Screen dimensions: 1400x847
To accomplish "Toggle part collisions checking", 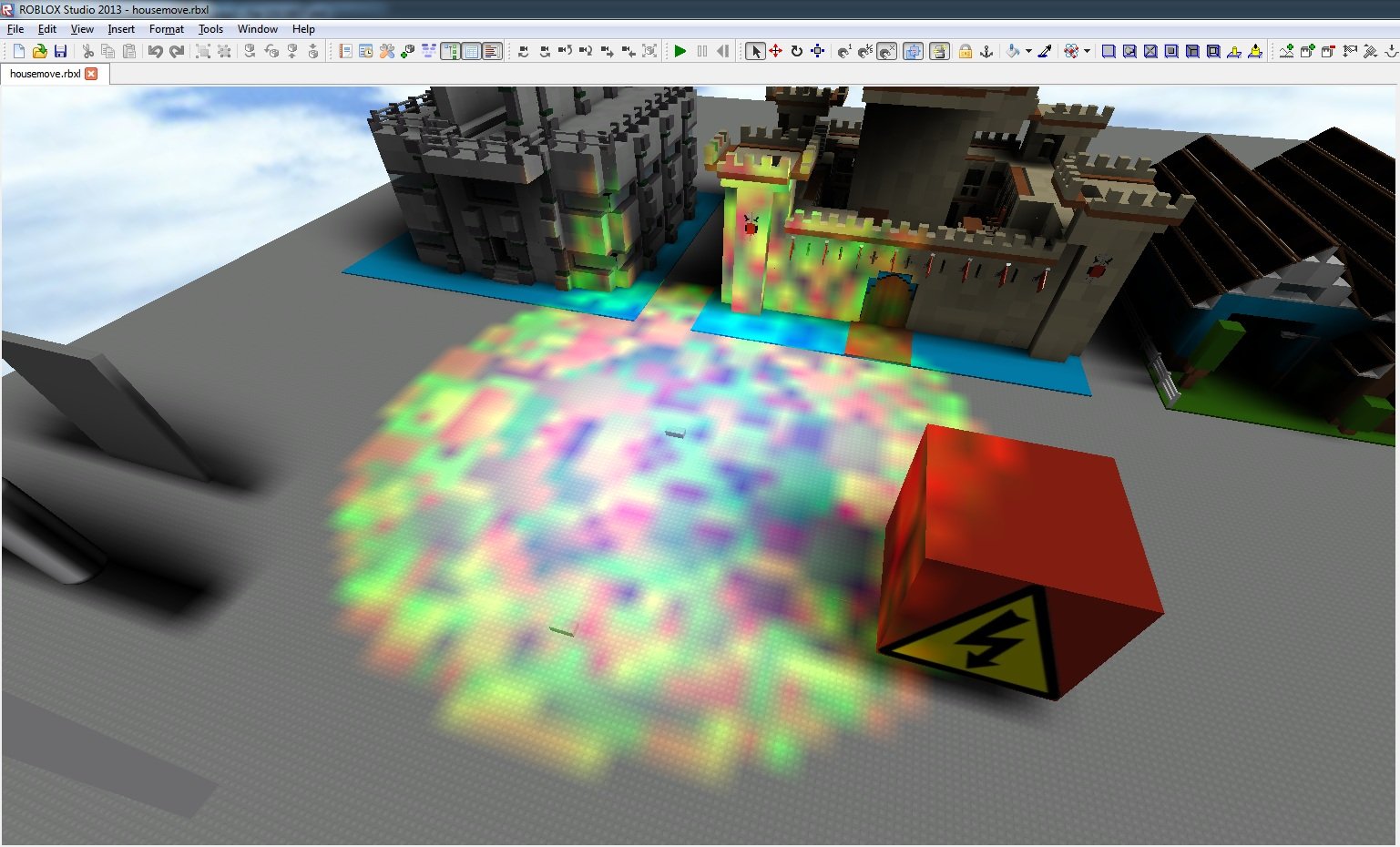I will click(x=913, y=51).
